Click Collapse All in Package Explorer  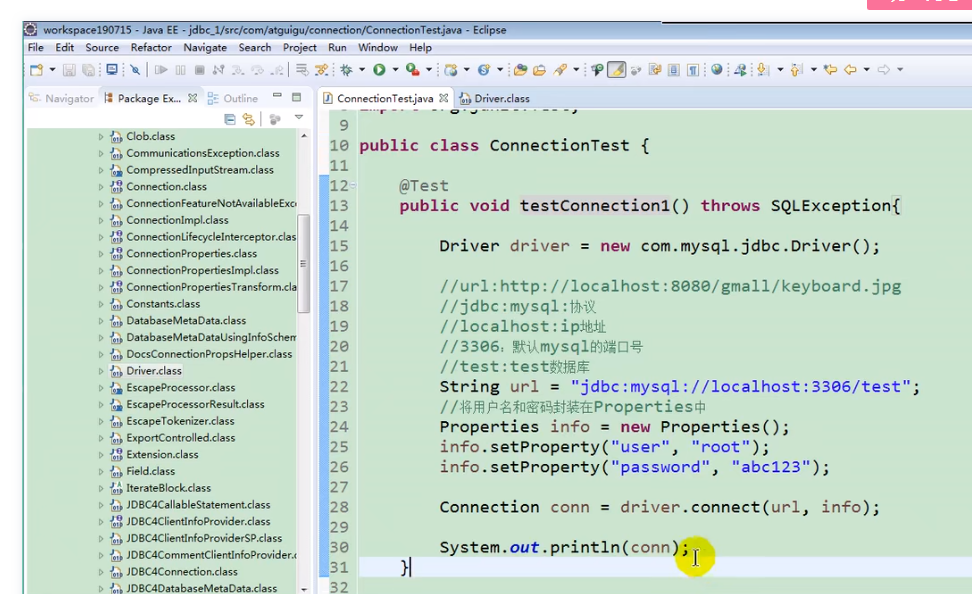pos(229,119)
